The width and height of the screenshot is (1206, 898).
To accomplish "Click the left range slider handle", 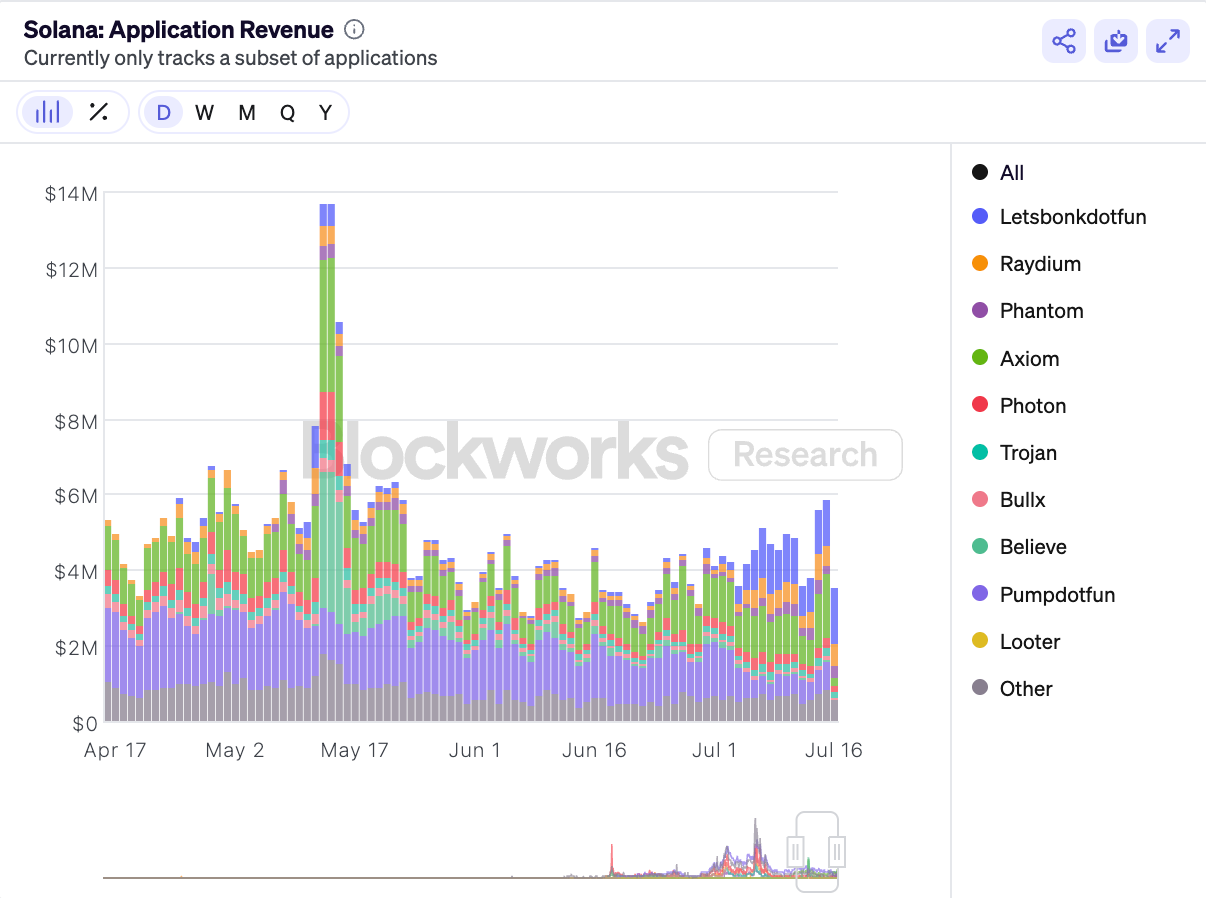I will coord(796,851).
